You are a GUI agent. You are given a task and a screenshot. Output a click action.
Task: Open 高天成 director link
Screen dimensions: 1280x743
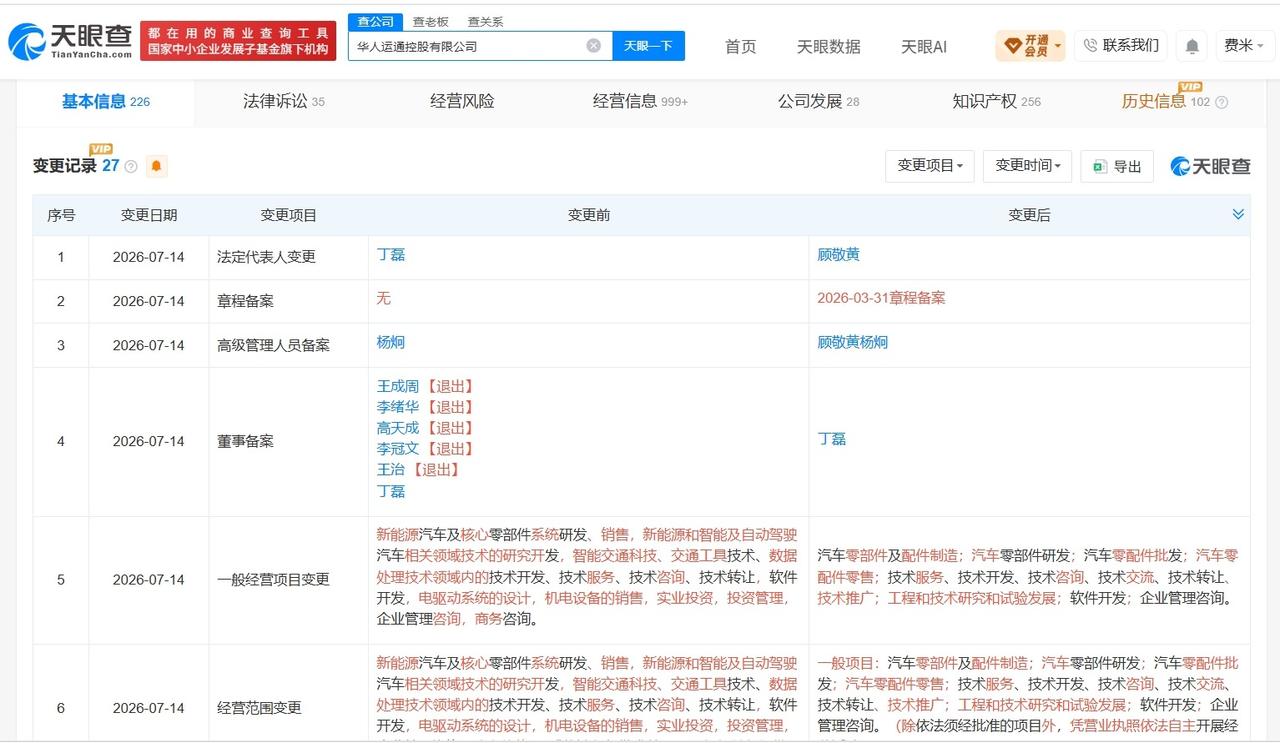point(397,428)
